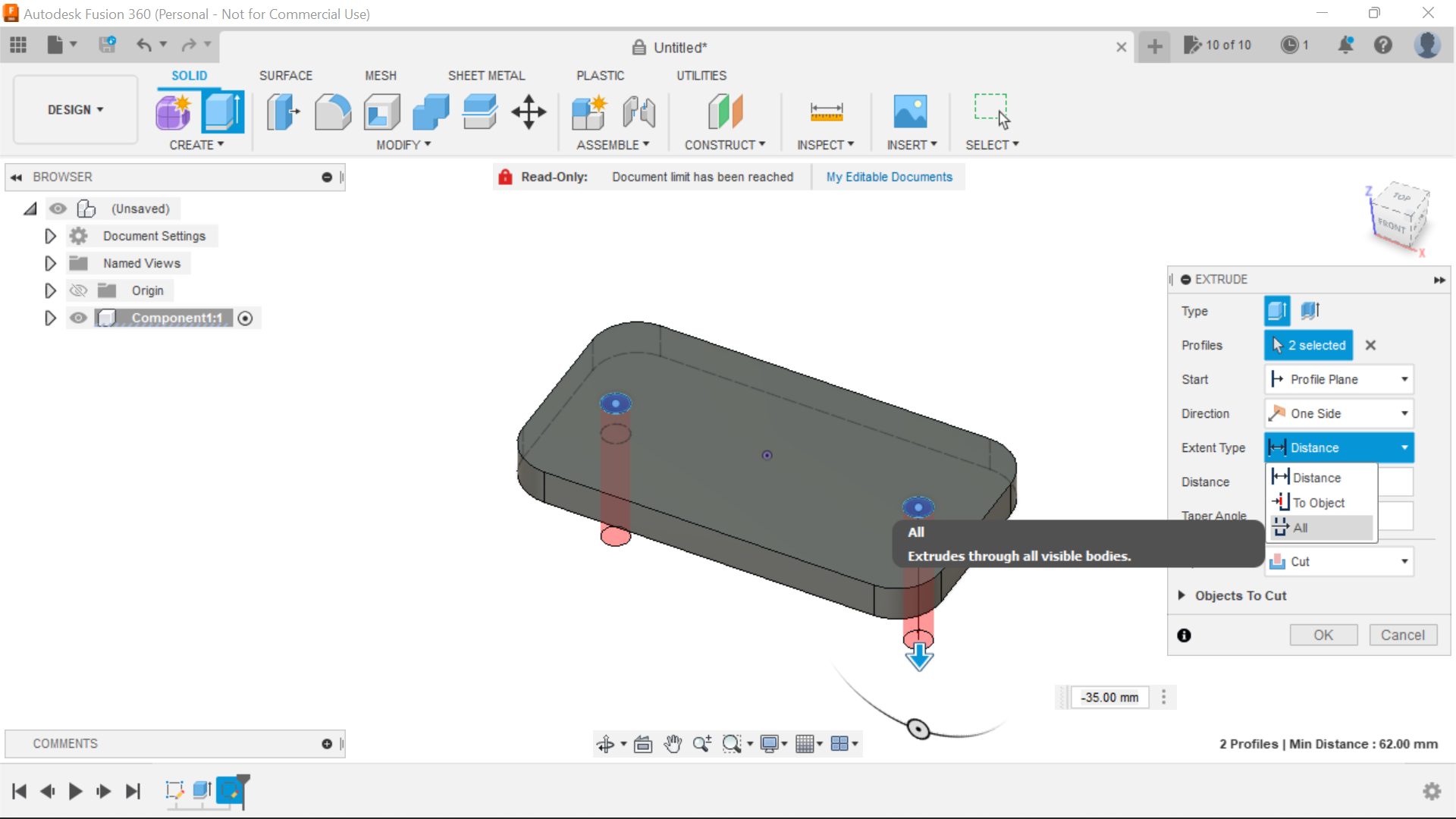
Task: Select the Sheet Metal tab
Action: (x=485, y=75)
